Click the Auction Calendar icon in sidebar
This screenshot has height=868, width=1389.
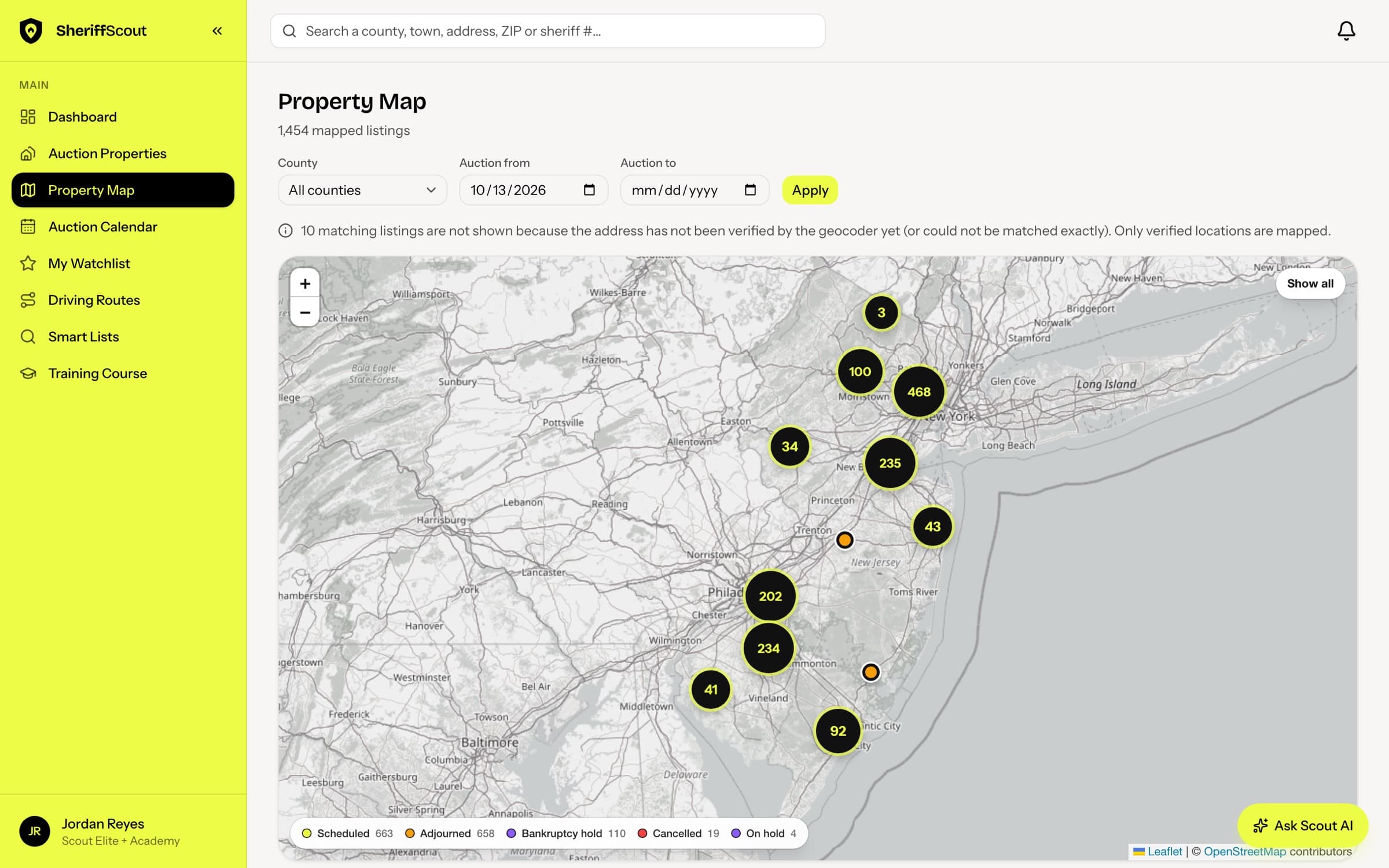coord(28,227)
